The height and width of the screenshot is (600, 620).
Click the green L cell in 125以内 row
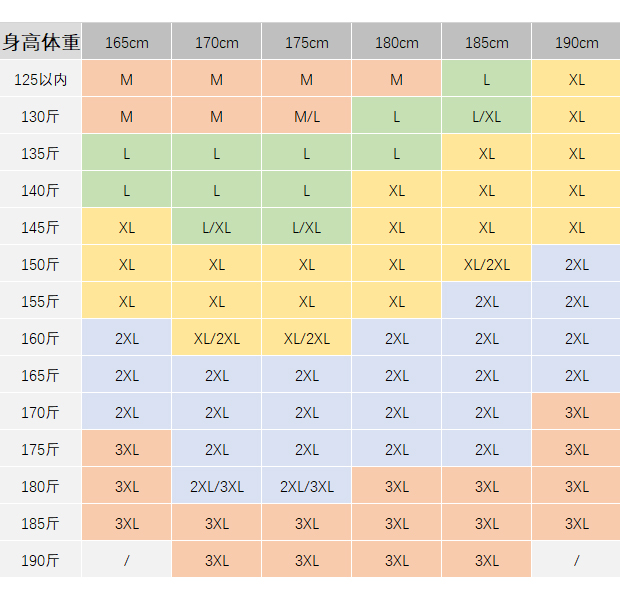click(x=487, y=80)
